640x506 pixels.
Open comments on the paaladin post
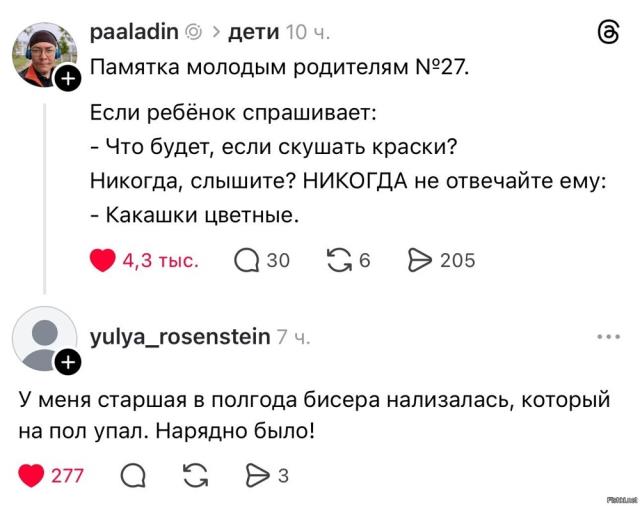pos(246,260)
